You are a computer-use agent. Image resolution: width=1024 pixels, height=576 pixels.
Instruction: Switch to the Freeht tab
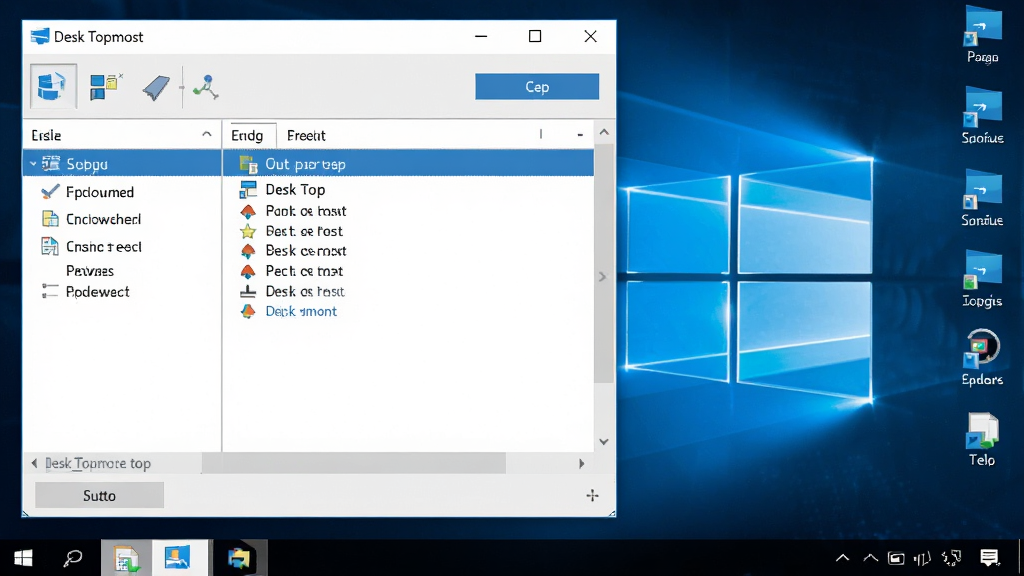[x=306, y=135]
